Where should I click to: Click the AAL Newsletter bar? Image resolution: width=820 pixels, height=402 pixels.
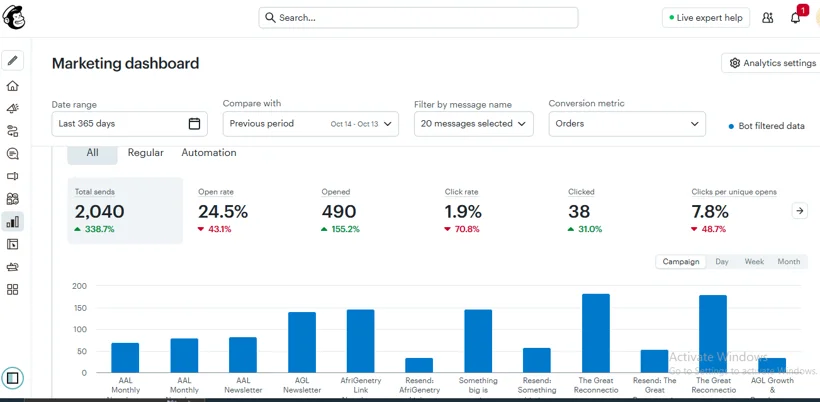click(x=243, y=355)
